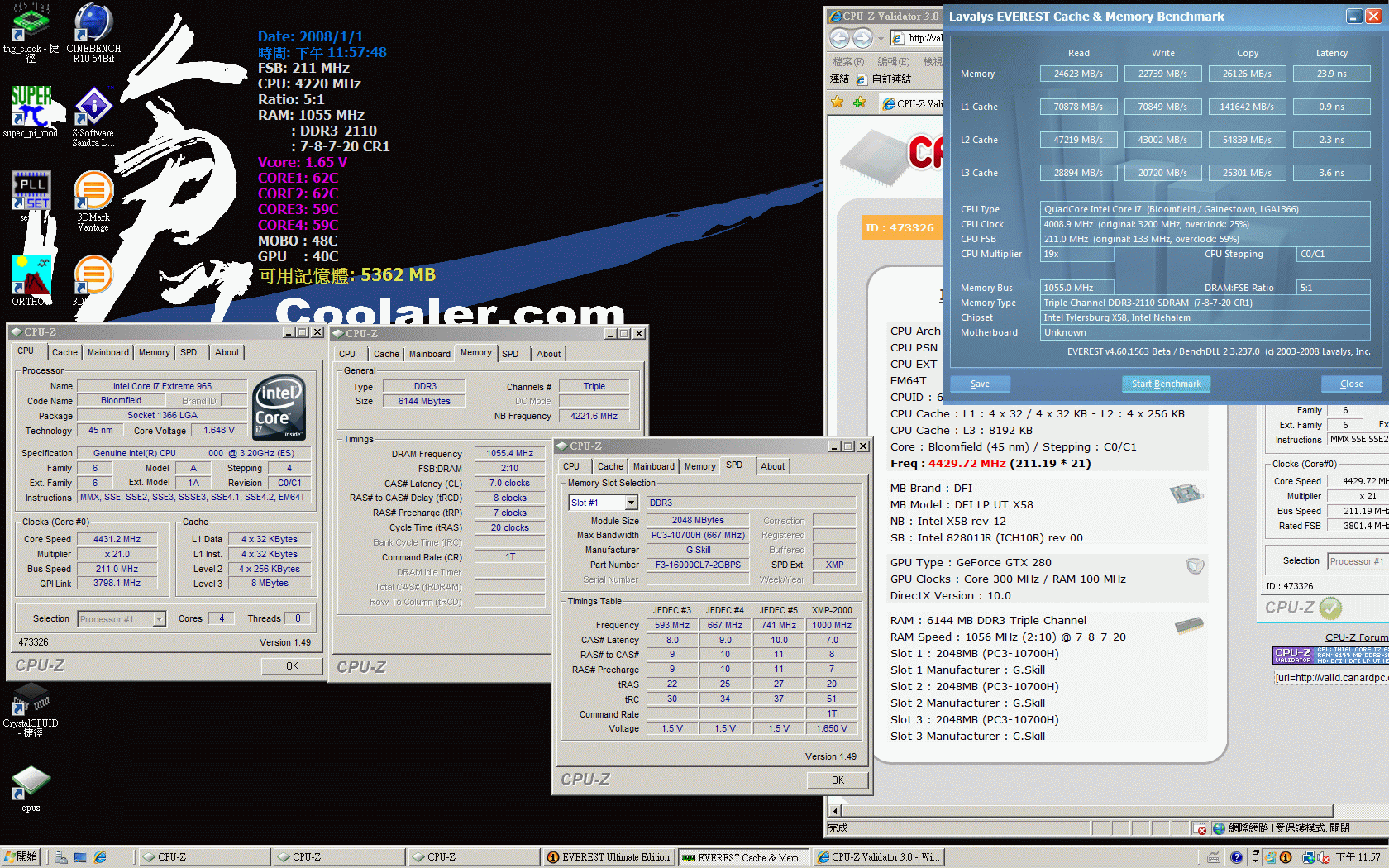Click OK in the CPU-Z SPD window
This screenshot has height=868, width=1389.
pyautogui.click(x=838, y=780)
